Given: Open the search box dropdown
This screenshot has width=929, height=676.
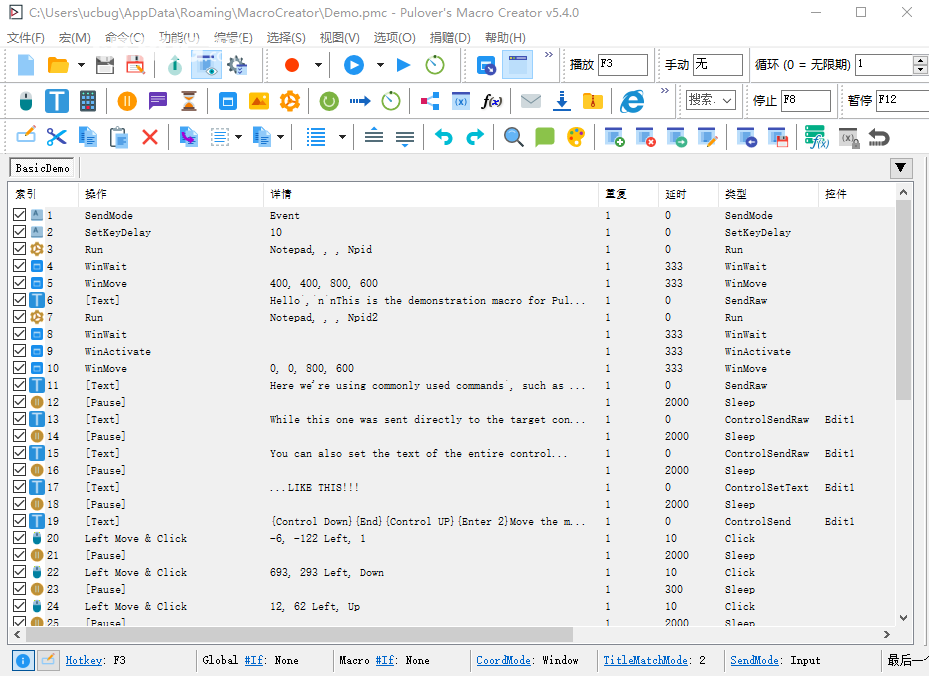Looking at the screenshot, I should click(x=728, y=100).
